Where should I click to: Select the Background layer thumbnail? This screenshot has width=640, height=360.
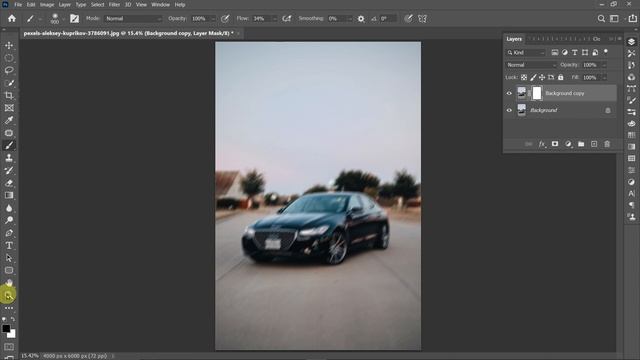coord(522,110)
